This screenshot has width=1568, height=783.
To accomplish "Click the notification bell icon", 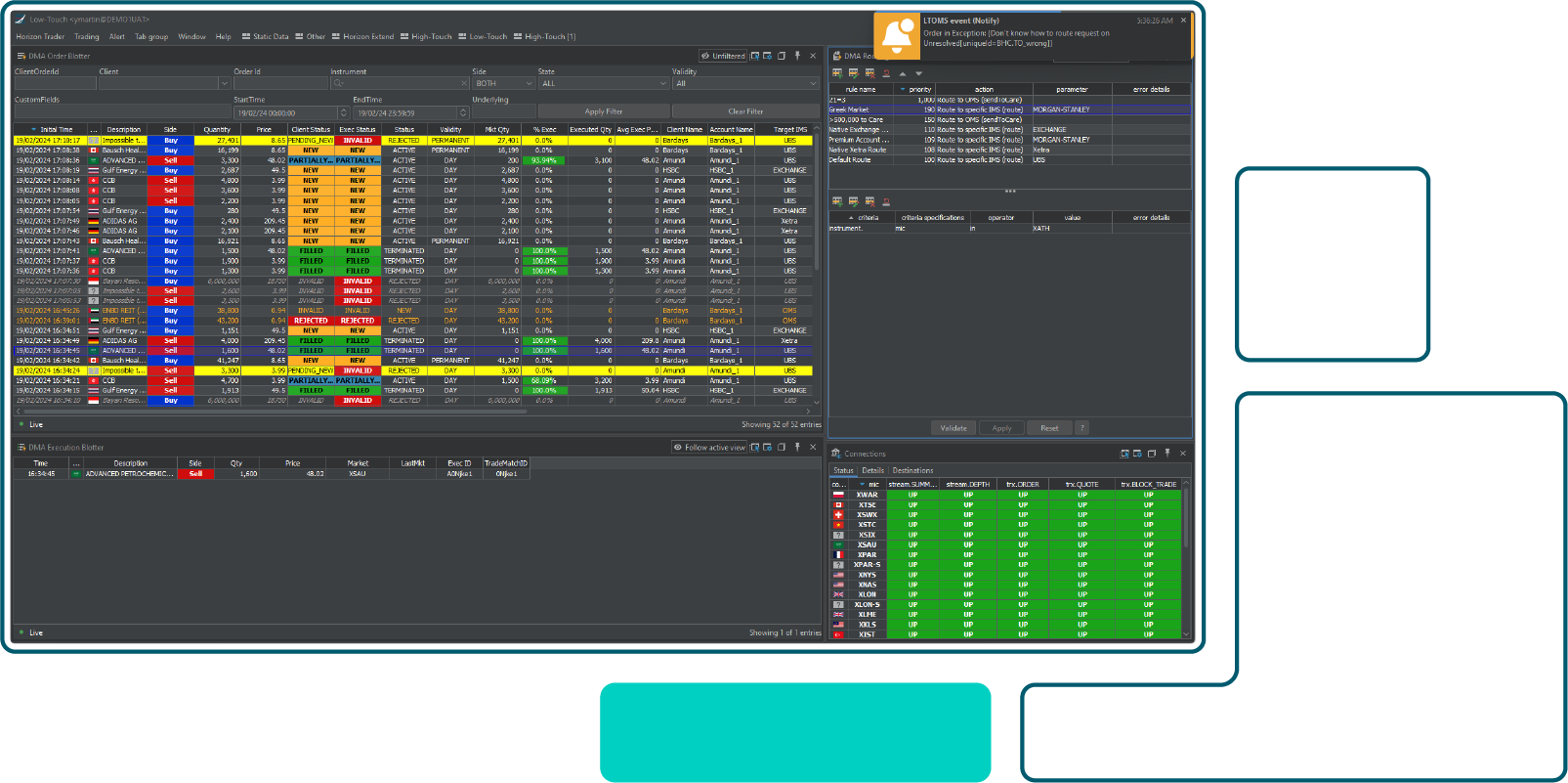I will coord(899,36).
